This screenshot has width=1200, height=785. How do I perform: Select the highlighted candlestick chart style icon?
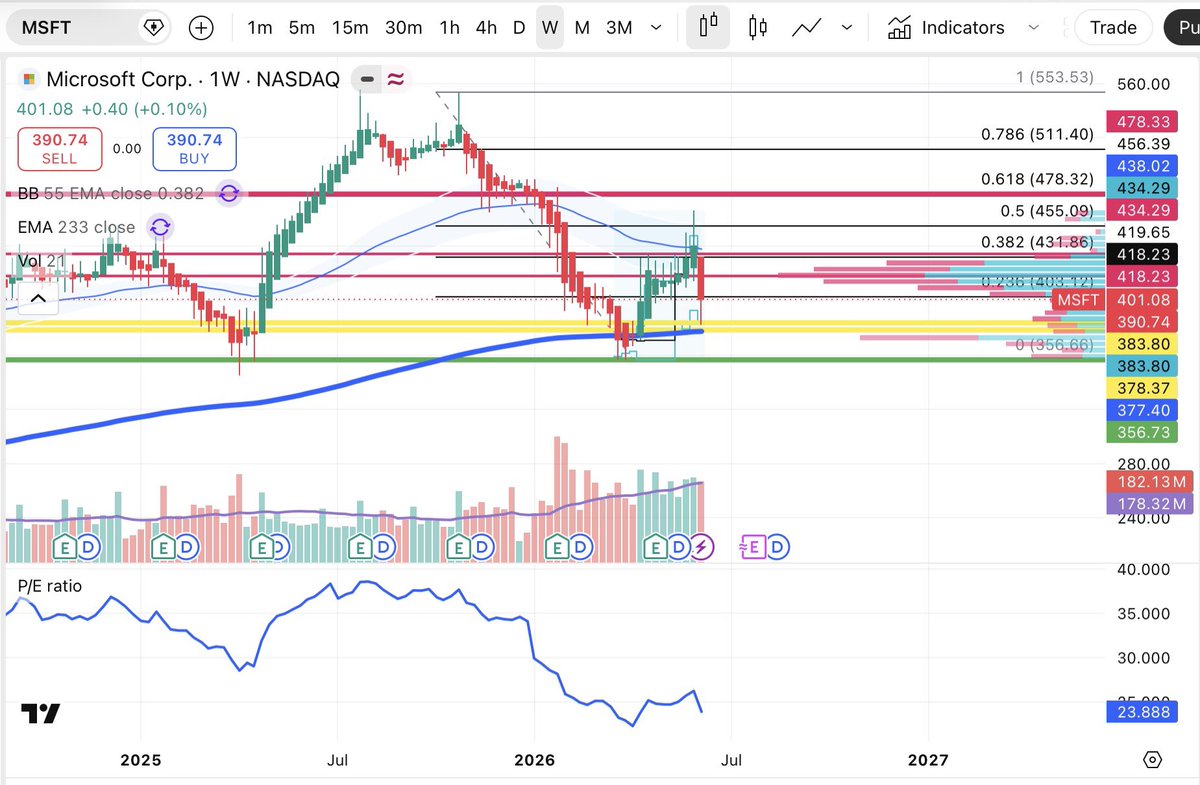pos(710,27)
